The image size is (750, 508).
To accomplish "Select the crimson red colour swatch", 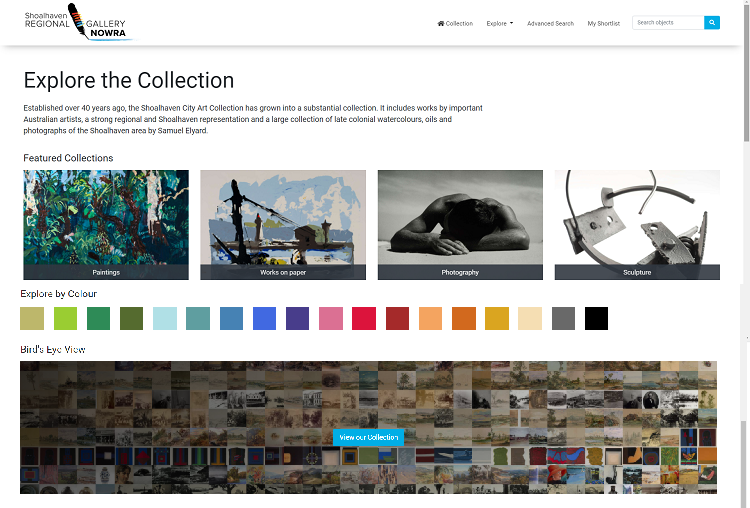I will click(x=364, y=319).
